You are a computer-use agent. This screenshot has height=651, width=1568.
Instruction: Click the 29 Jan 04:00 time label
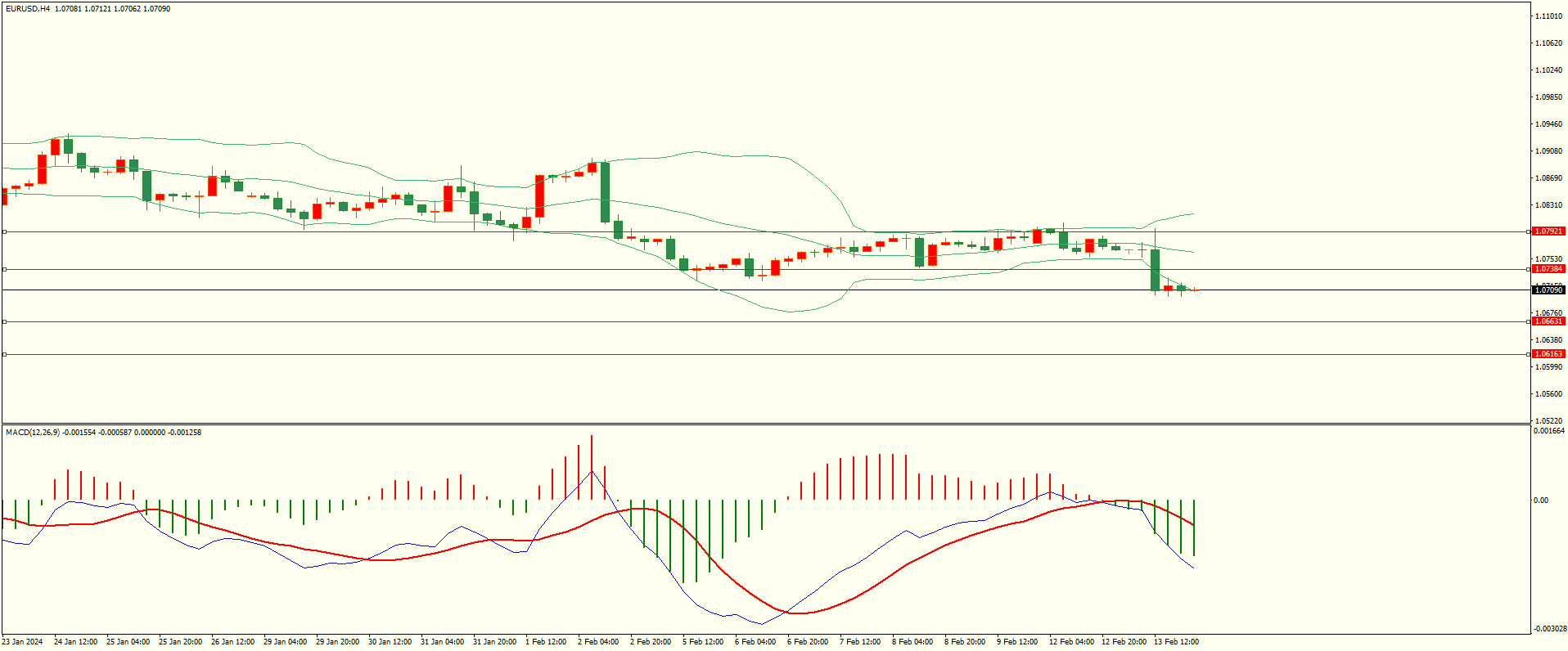(x=285, y=642)
